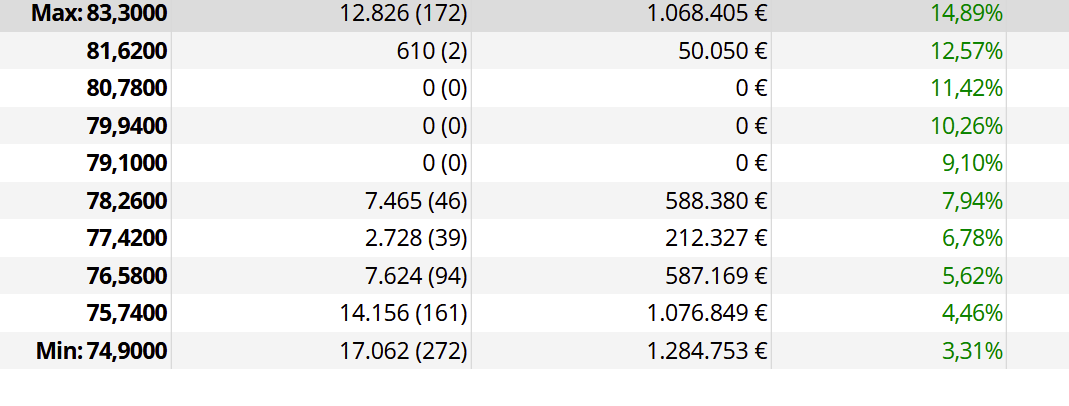Click price level 78,2600
This screenshot has height=406, width=1069.
127,201
